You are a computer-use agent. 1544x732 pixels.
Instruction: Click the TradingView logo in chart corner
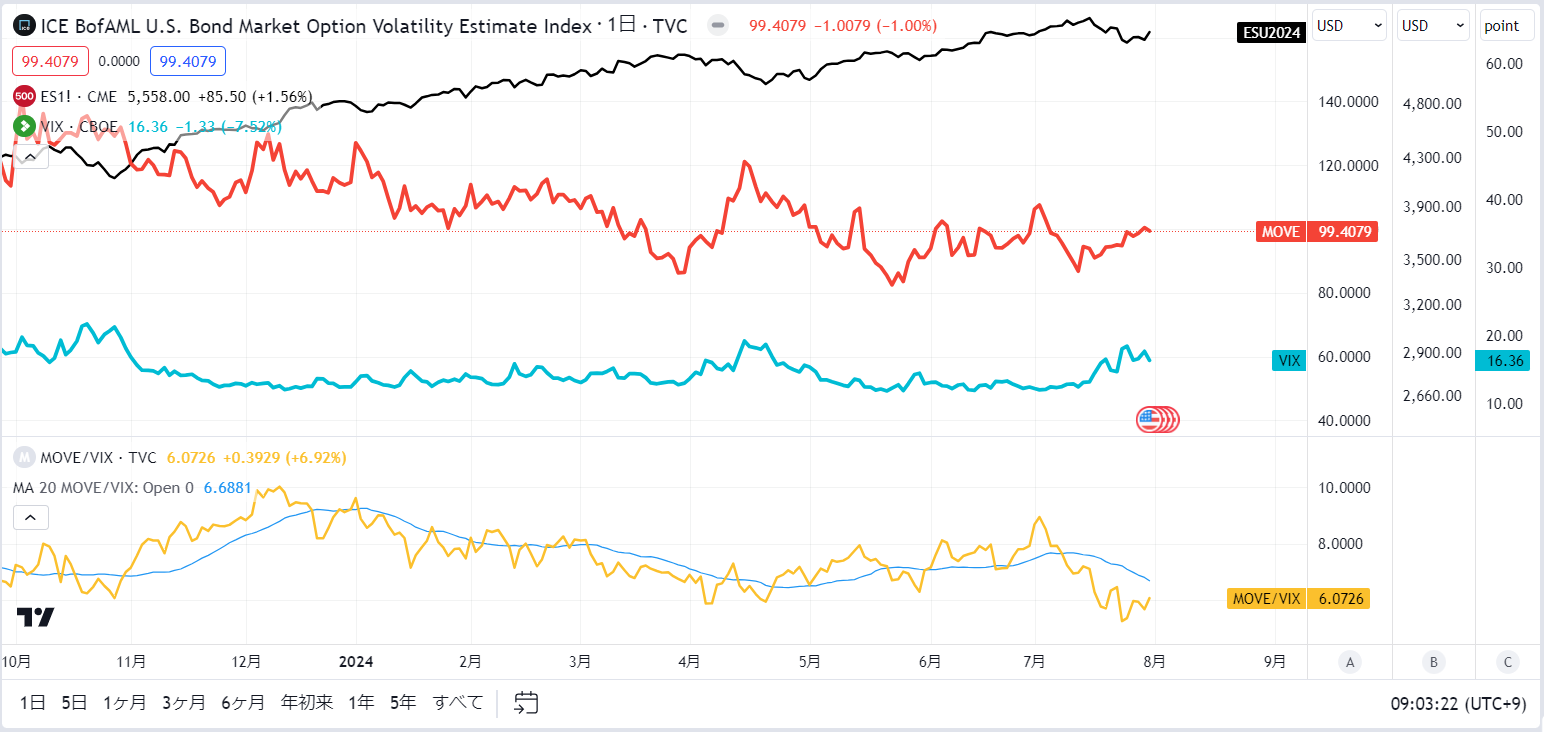tap(35, 617)
